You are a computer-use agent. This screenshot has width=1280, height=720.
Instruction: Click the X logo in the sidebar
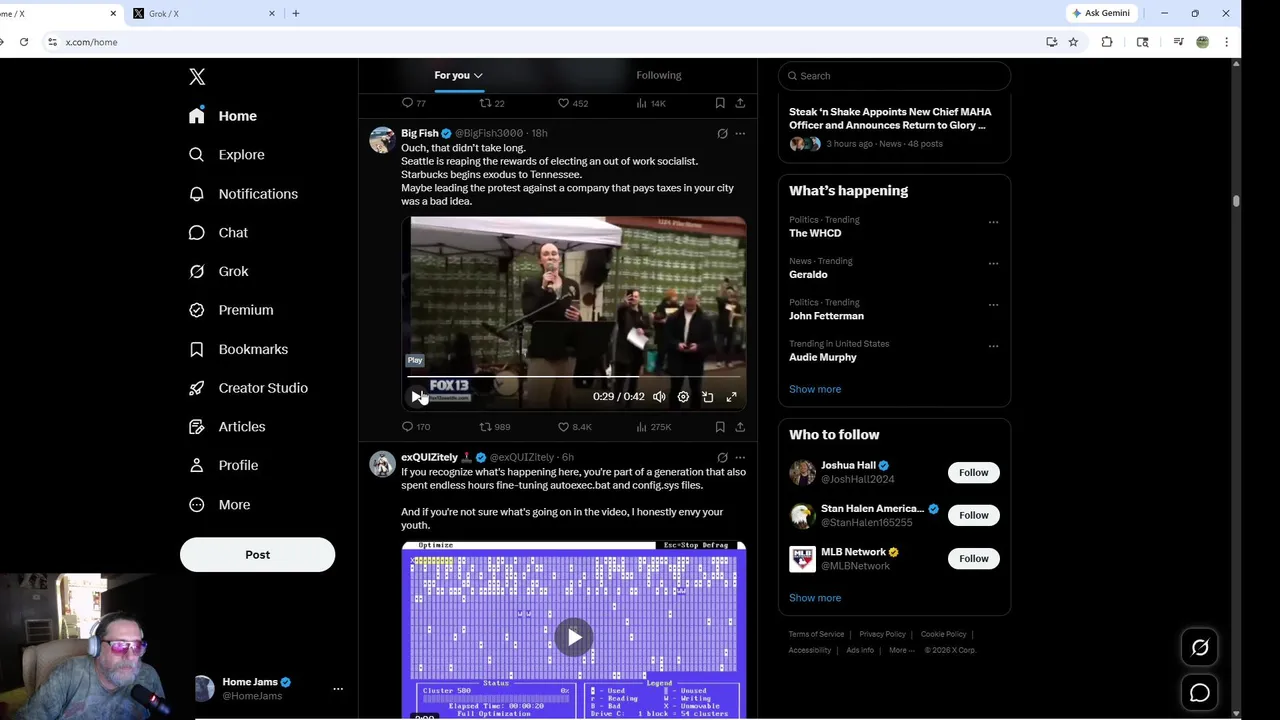[197, 77]
